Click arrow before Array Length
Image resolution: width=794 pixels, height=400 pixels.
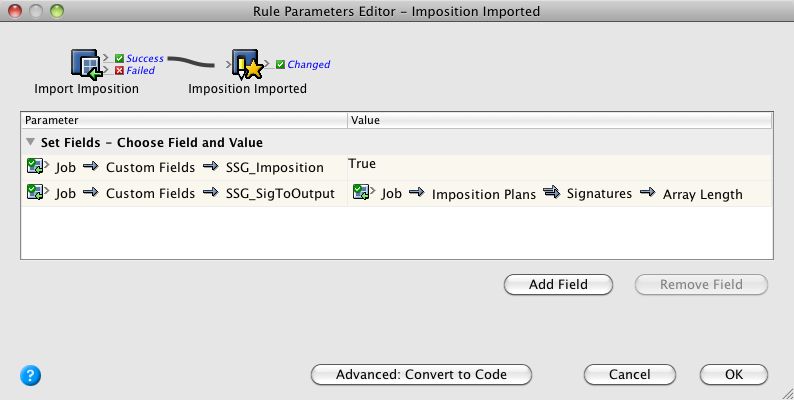pyautogui.click(x=648, y=192)
